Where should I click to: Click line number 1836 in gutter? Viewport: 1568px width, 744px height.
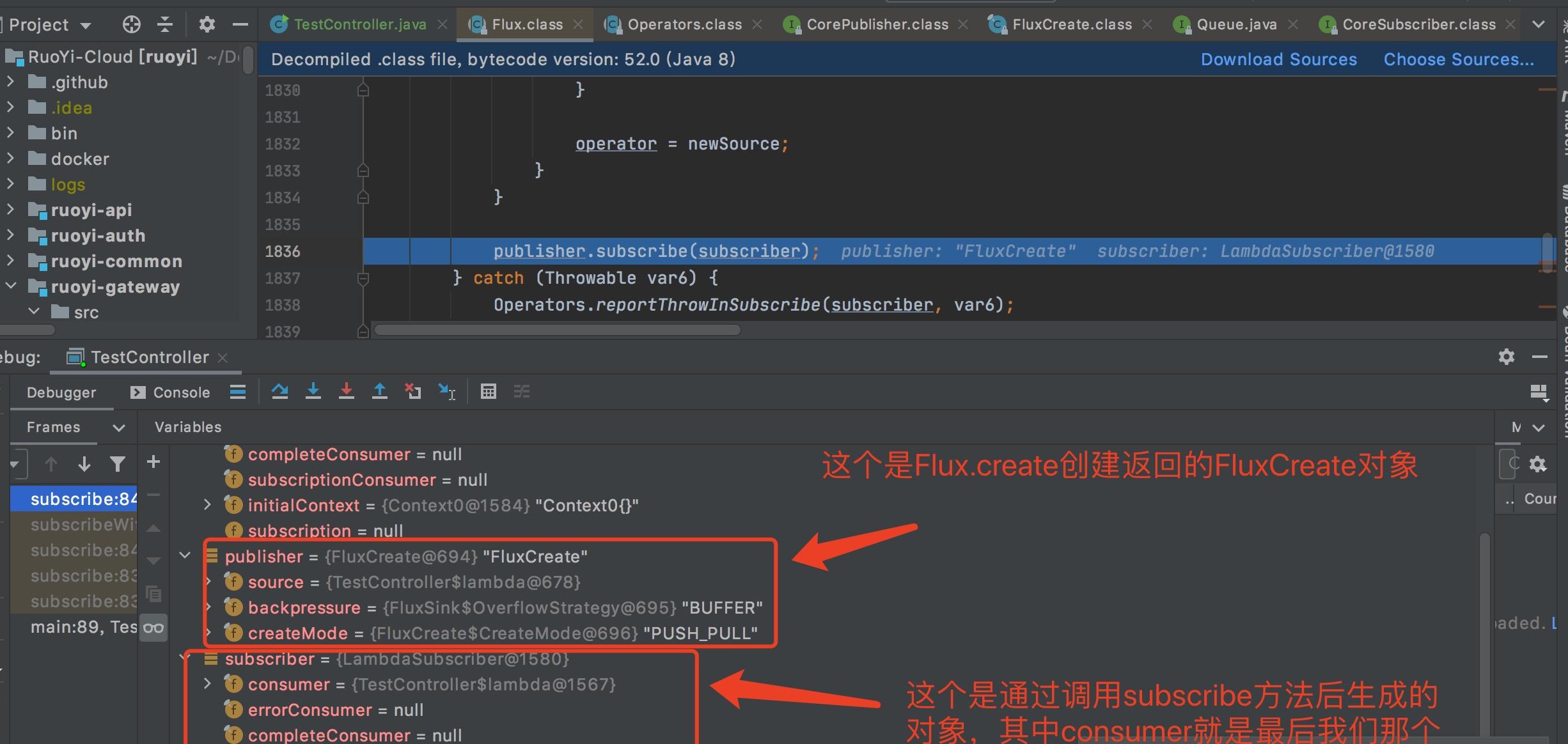point(283,251)
